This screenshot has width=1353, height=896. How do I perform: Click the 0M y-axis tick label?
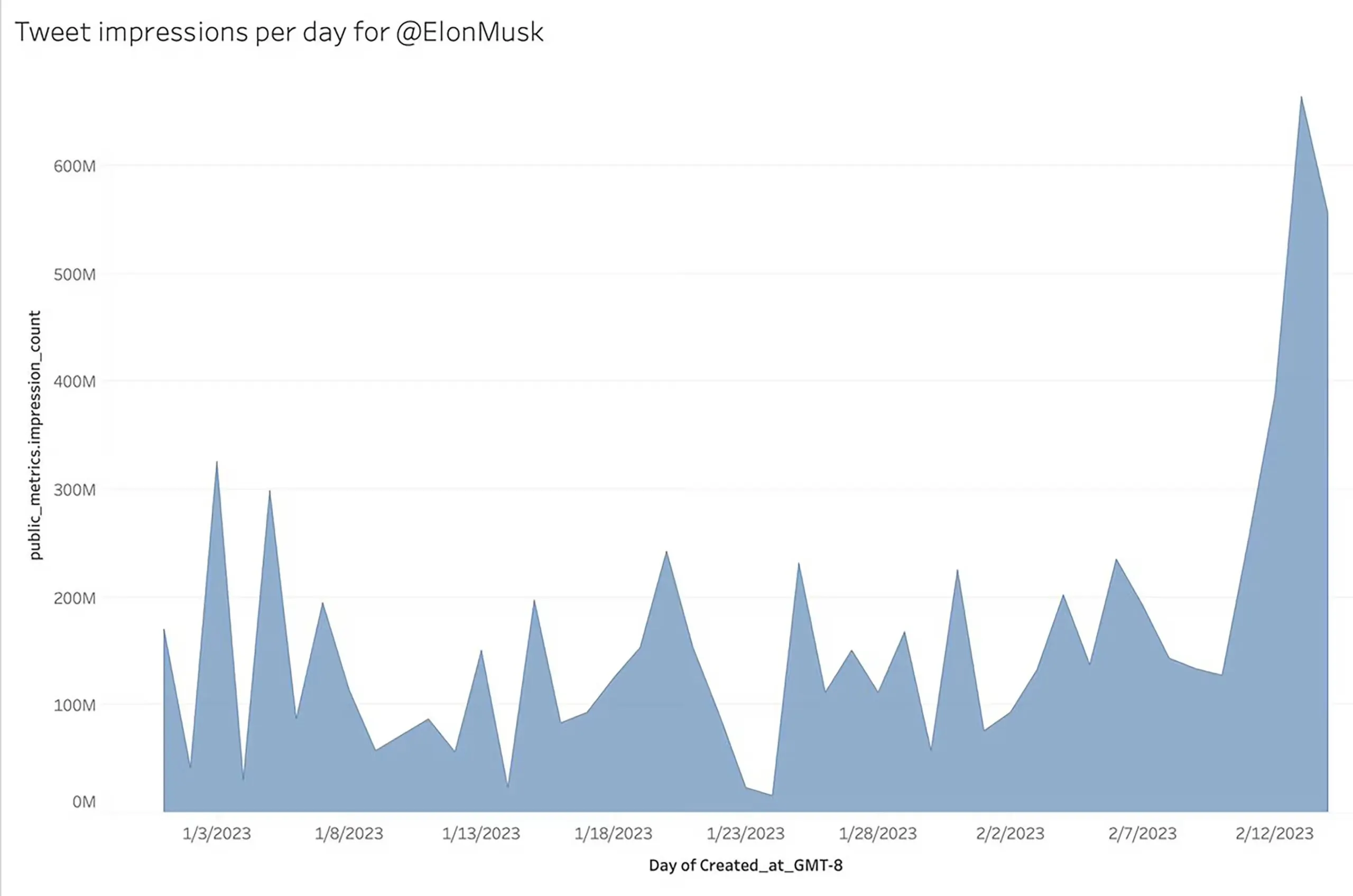pos(84,802)
